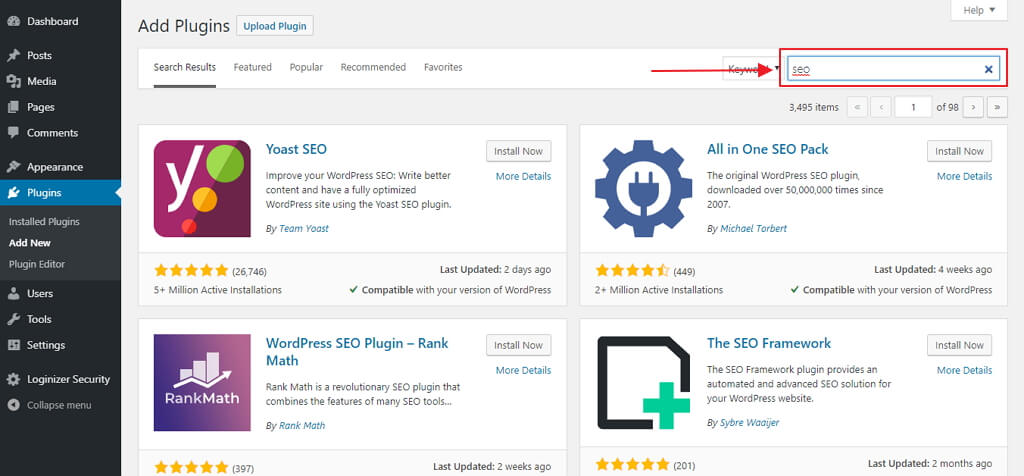Open the Yoast SEO title link
1024x476 pixels.
point(296,149)
